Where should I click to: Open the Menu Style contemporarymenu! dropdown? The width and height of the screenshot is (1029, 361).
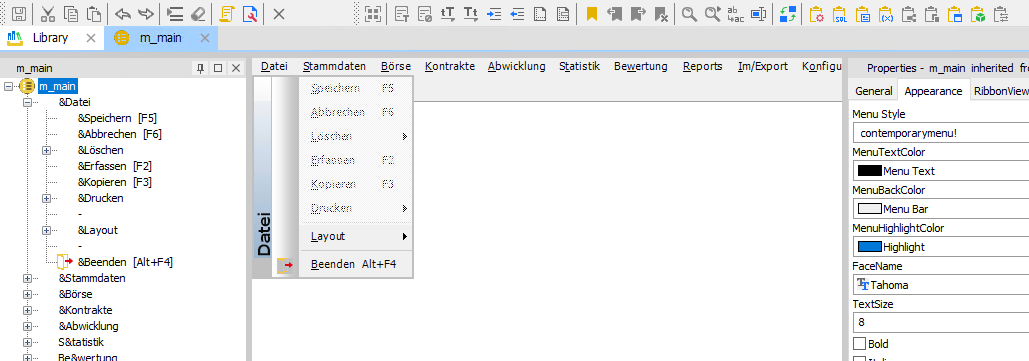click(941, 133)
